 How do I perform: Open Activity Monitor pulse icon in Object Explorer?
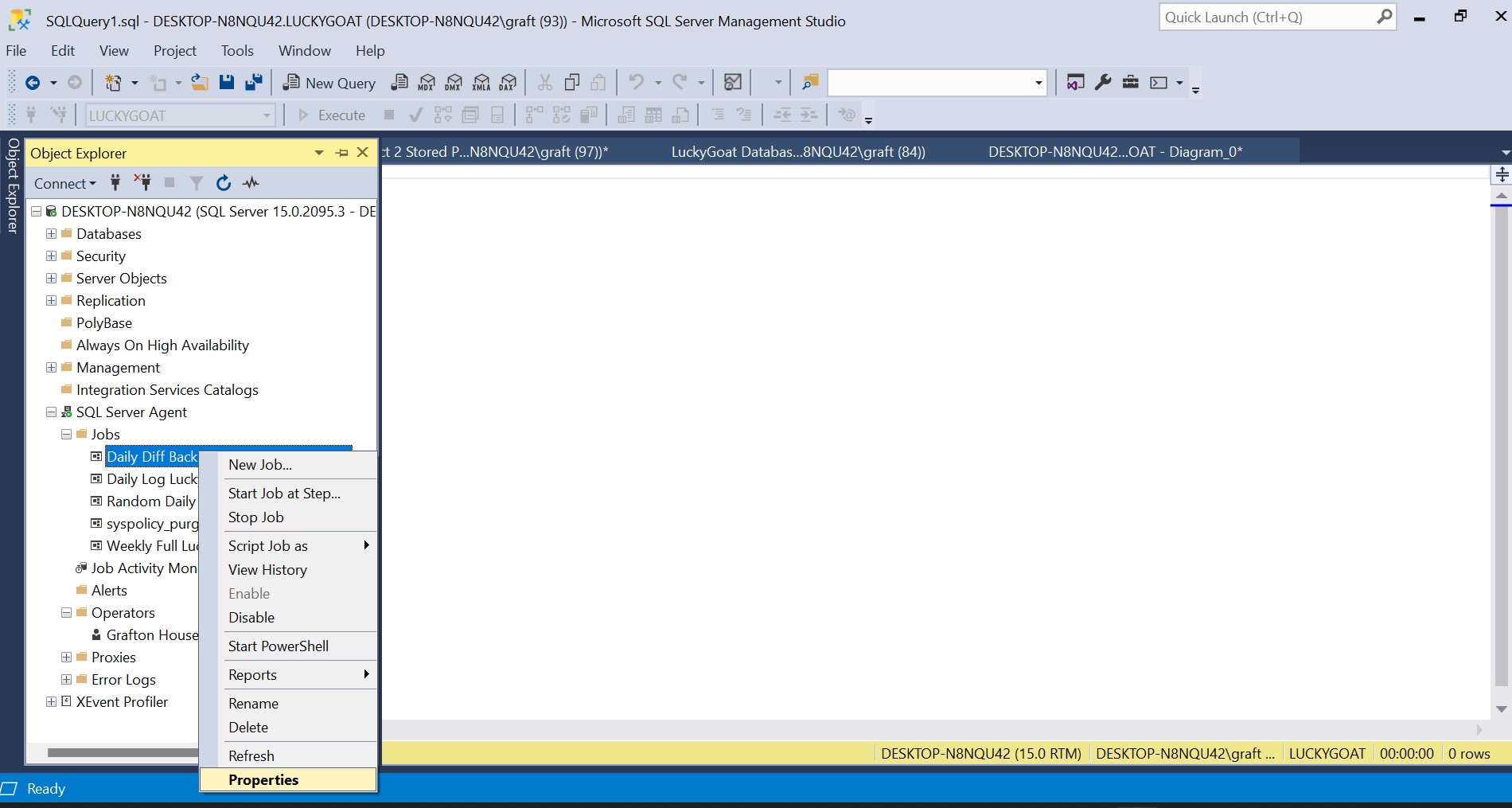(x=251, y=183)
